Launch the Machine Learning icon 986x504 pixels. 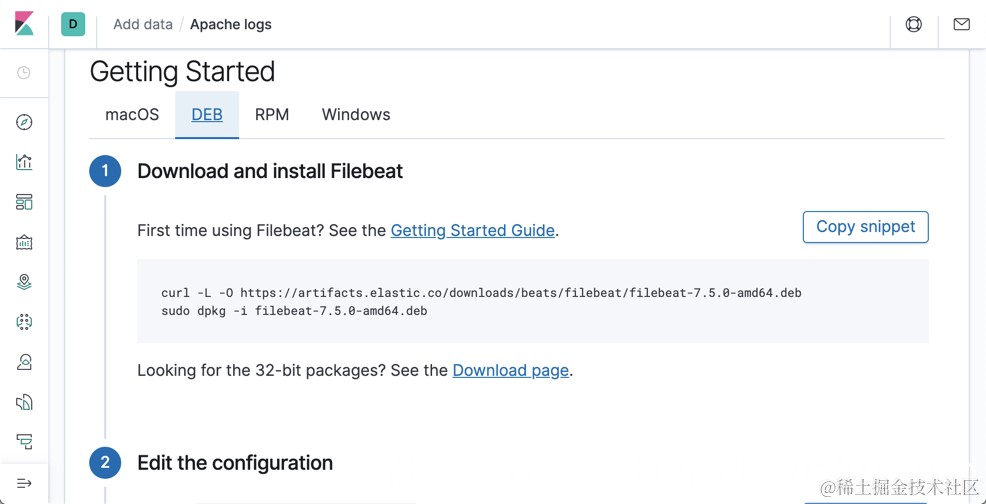24,322
